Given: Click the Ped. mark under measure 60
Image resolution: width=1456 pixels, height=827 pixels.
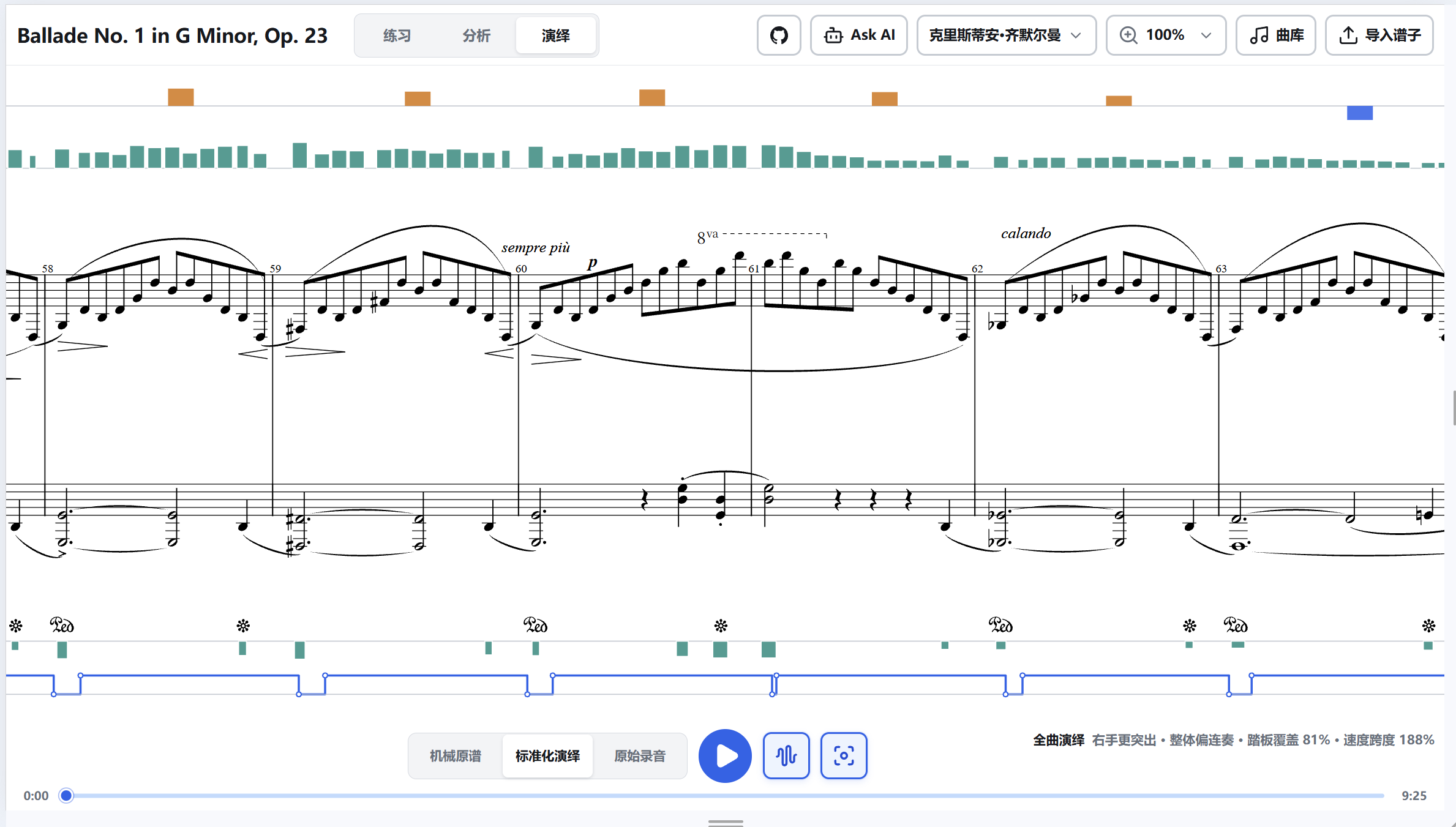Looking at the screenshot, I should coord(535,625).
